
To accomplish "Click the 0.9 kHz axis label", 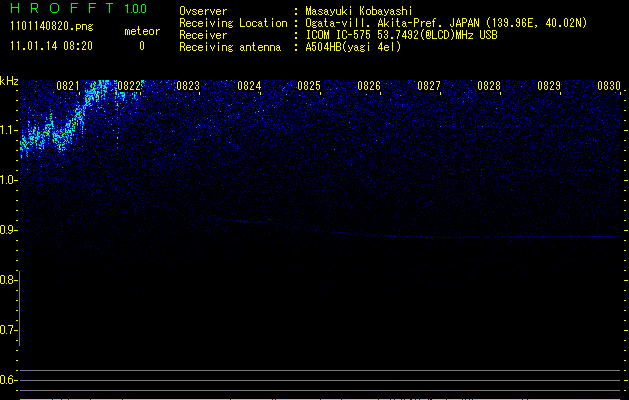I will click(x=7, y=230).
